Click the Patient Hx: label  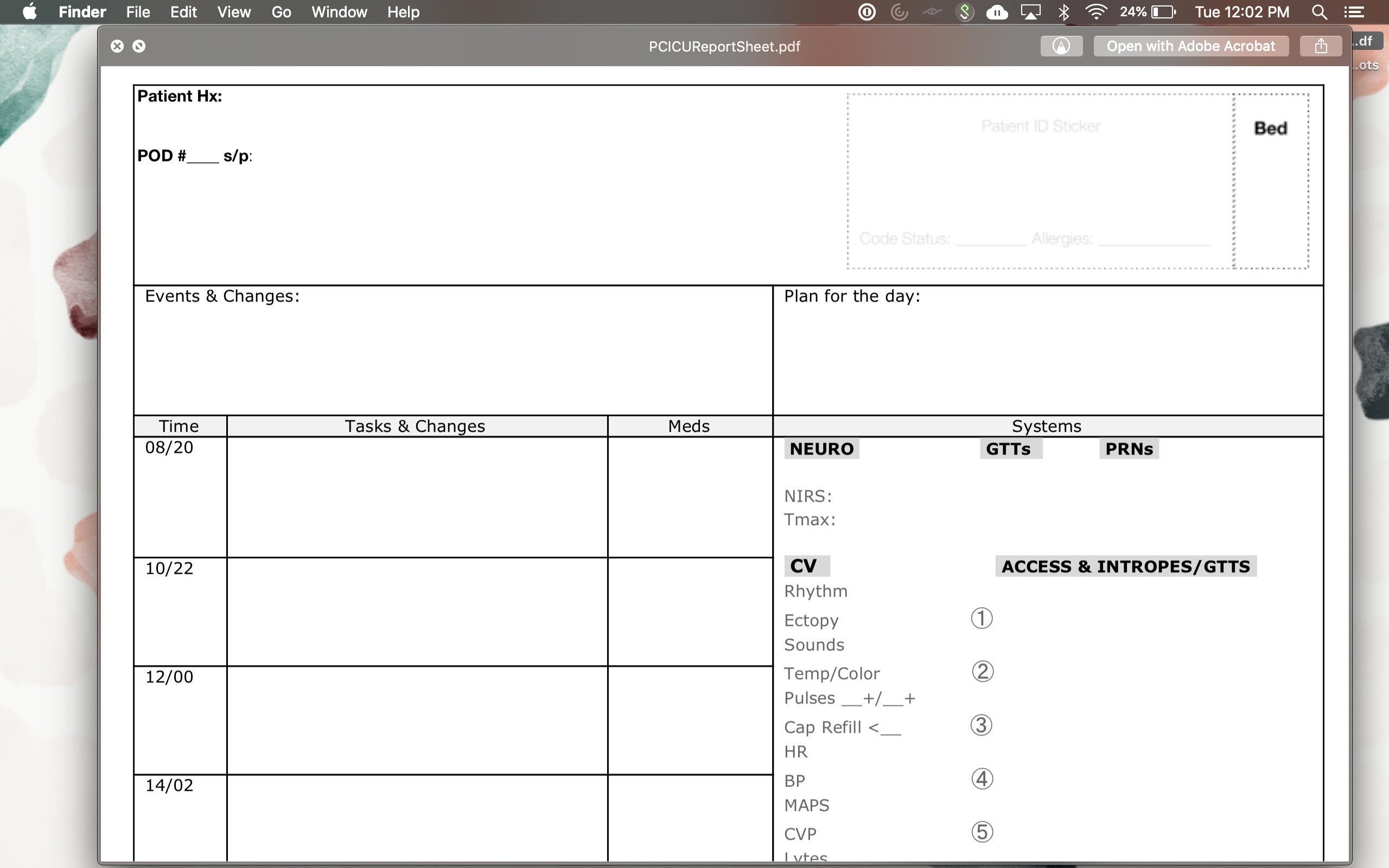click(x=180, y=96)
